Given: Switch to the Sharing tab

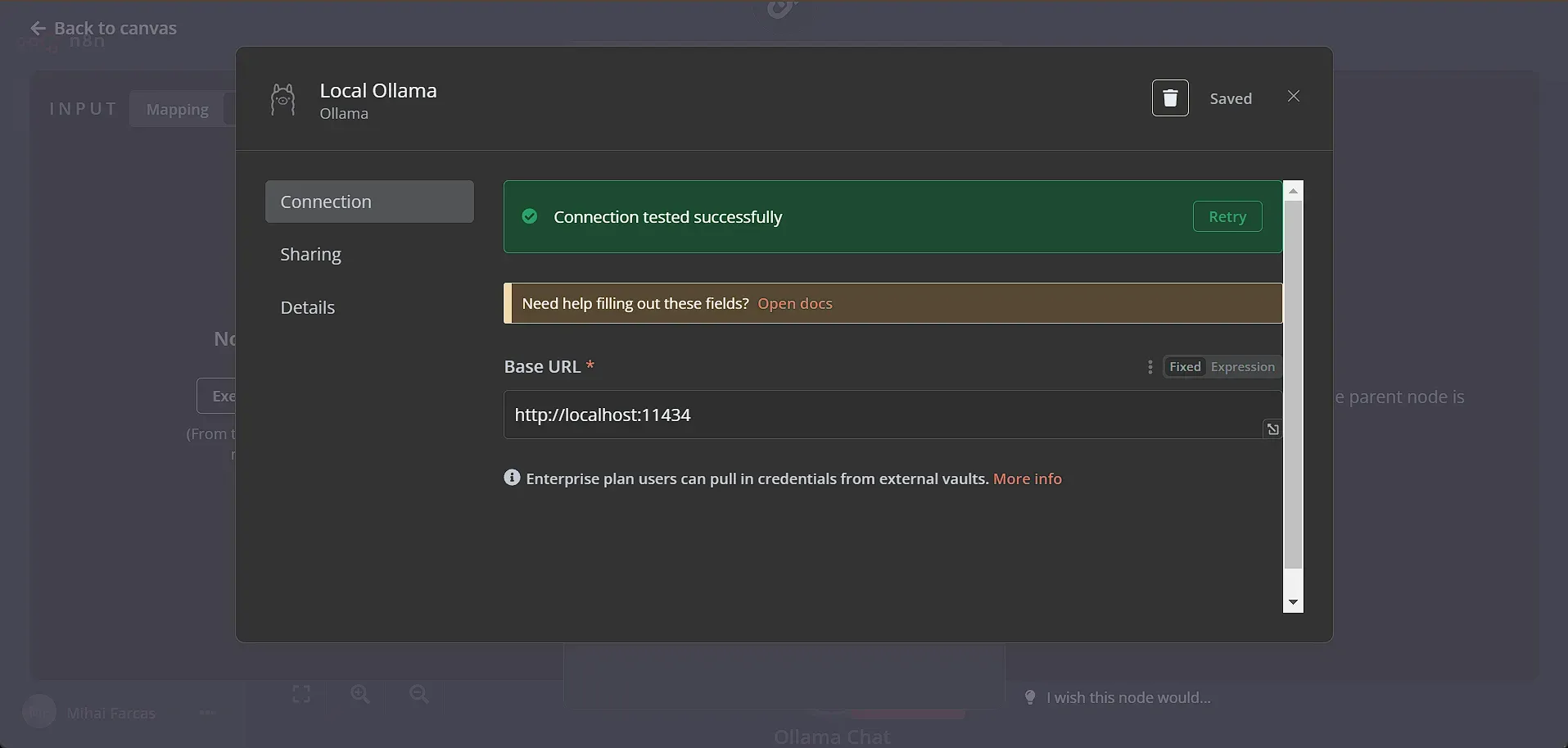Looking at the screenshot, I should 310,253.
